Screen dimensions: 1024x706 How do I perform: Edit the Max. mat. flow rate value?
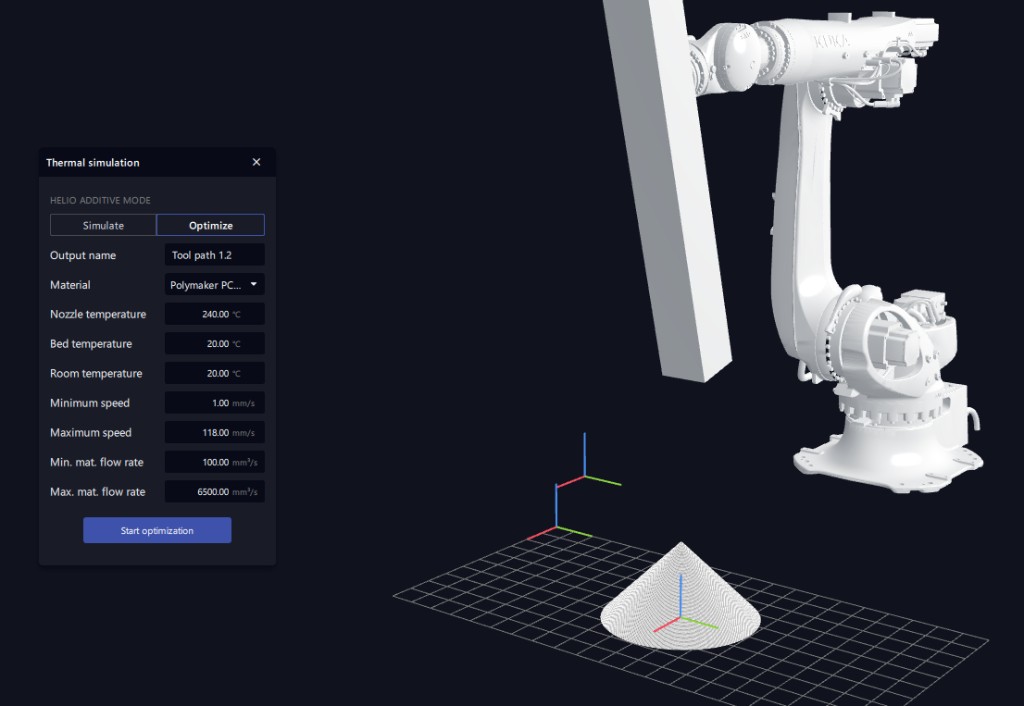(213, 491)
